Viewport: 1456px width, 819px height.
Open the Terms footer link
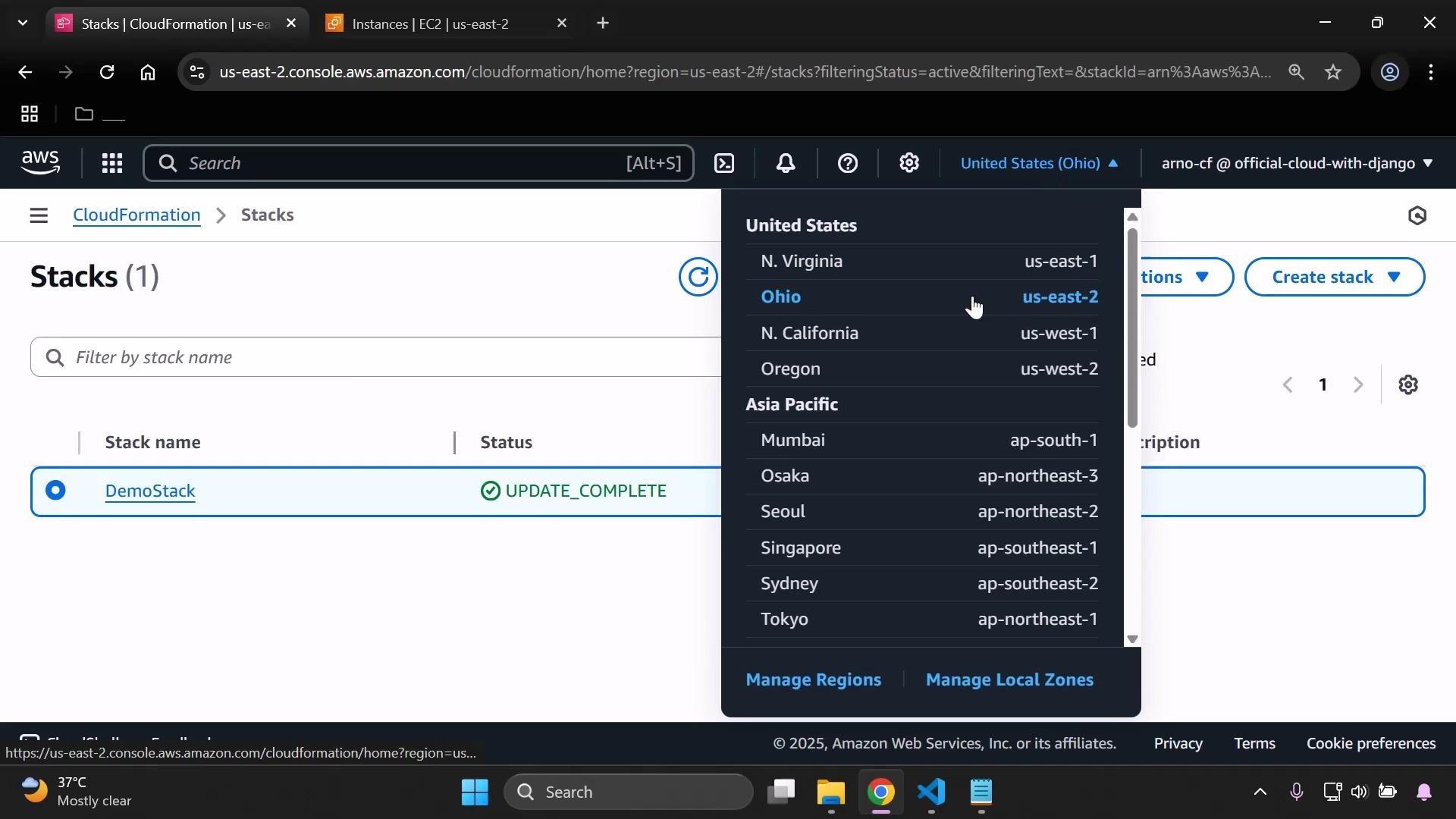(x=1254, y=744)
